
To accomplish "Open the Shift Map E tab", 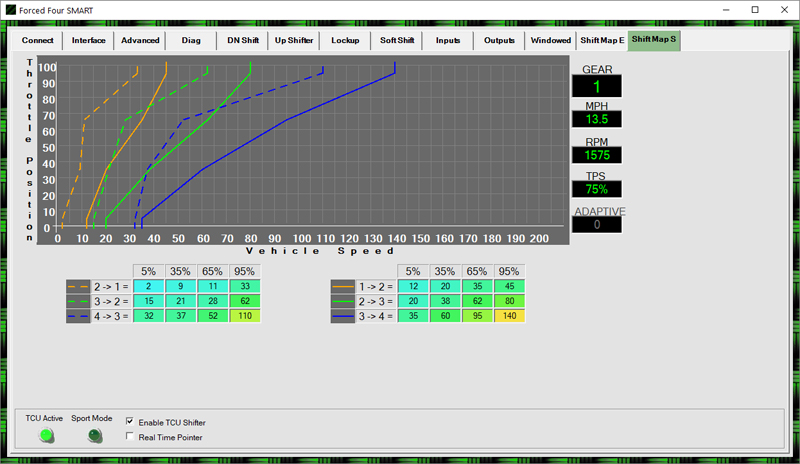I will 601,41.
